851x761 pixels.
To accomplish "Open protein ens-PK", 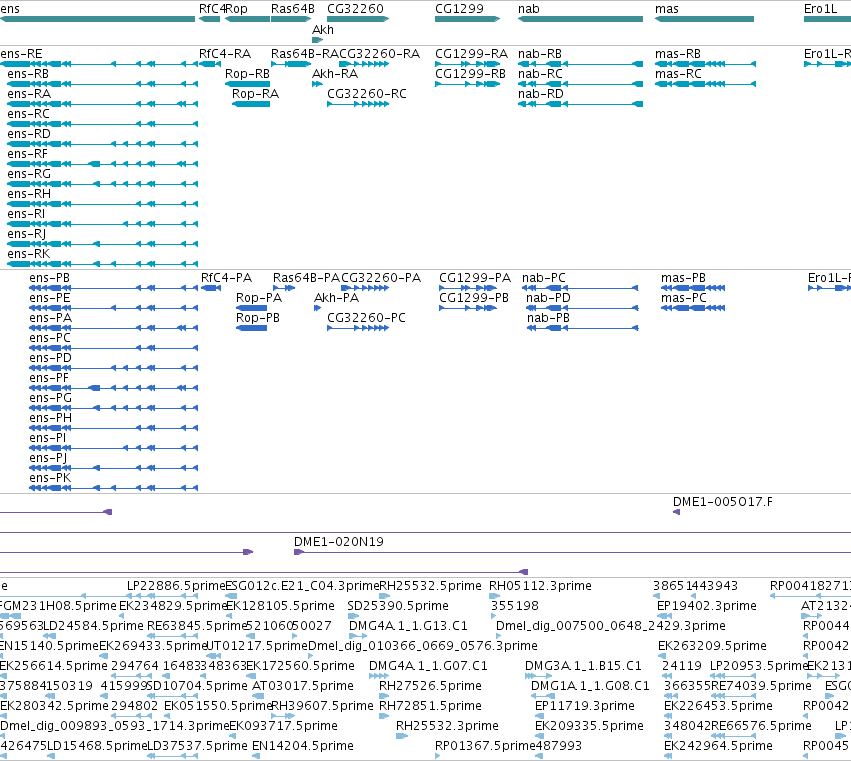I will pos(113,488).
